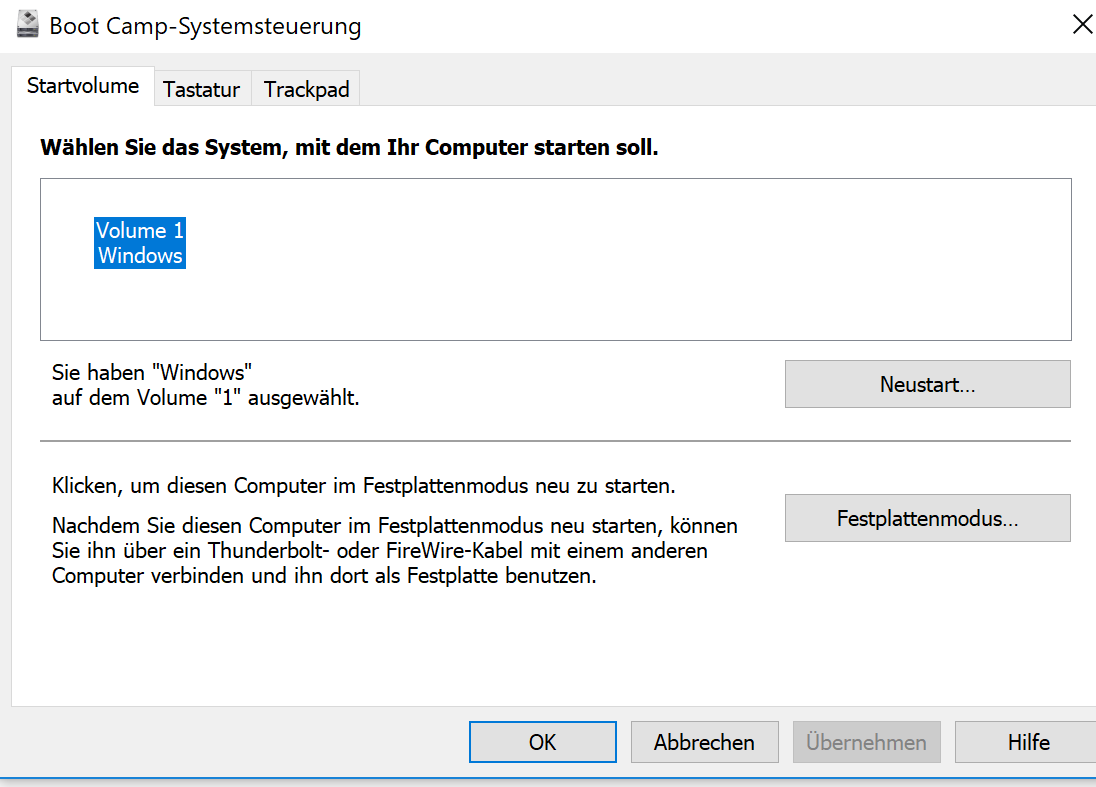
Task: Select the highlighted "Volume 1" label
Action: (x=140, y=231)
